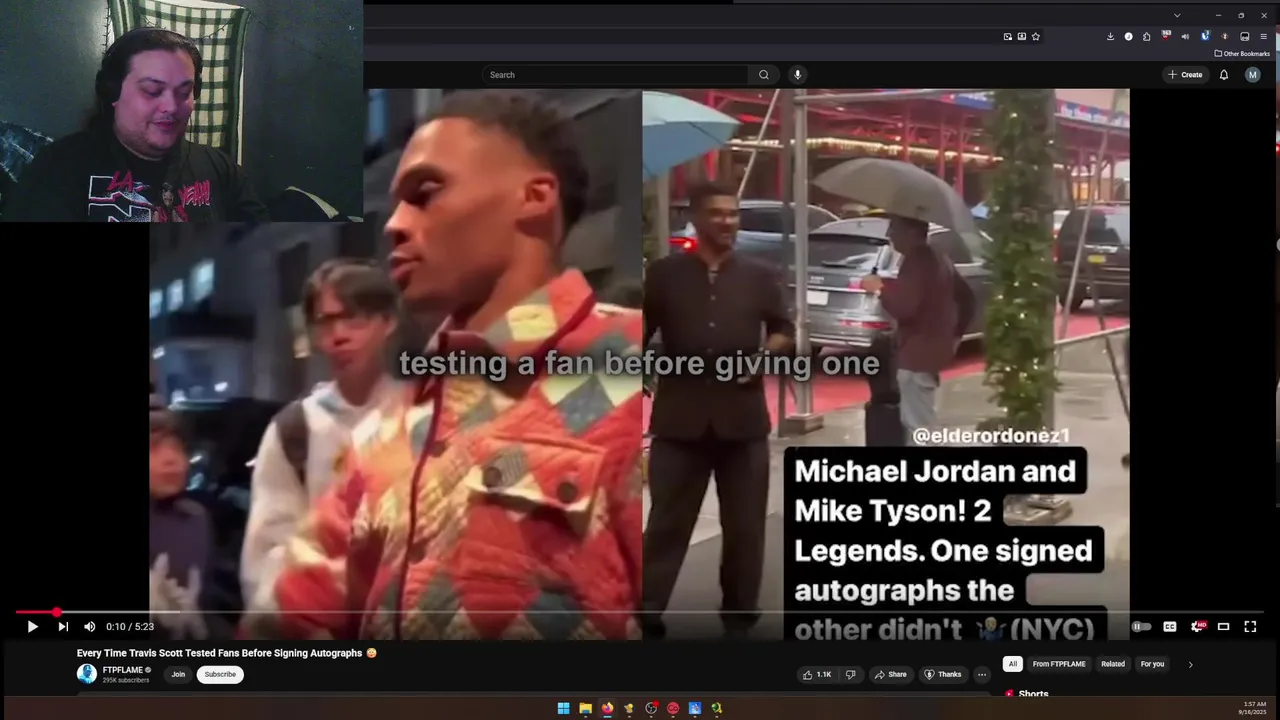
Task: Select the From FTPFLAME filter chip
Action: tap(1059, 664)
